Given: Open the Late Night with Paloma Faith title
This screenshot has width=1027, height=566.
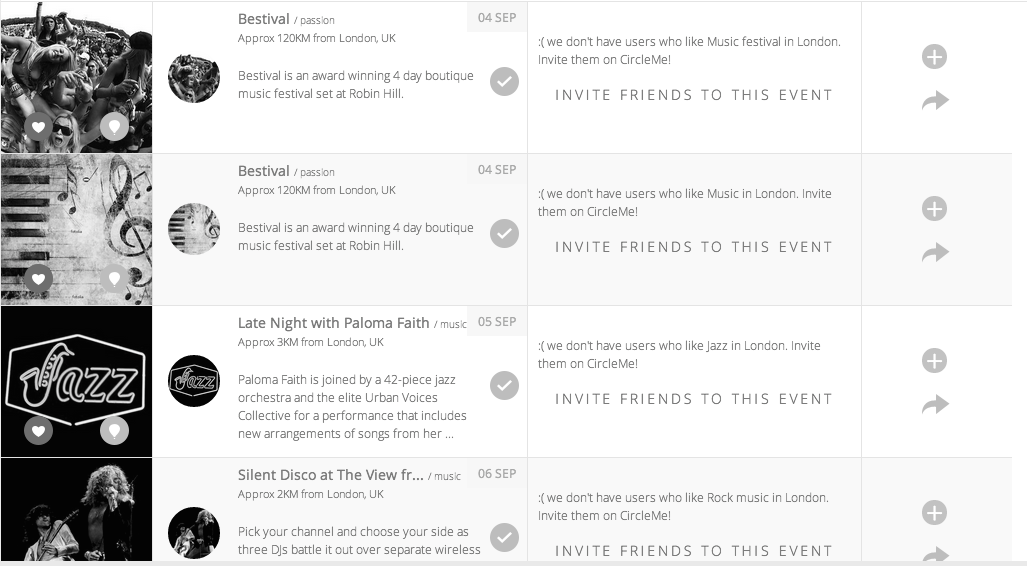Looking at the screenshot, I should click(x=333, y=323).
